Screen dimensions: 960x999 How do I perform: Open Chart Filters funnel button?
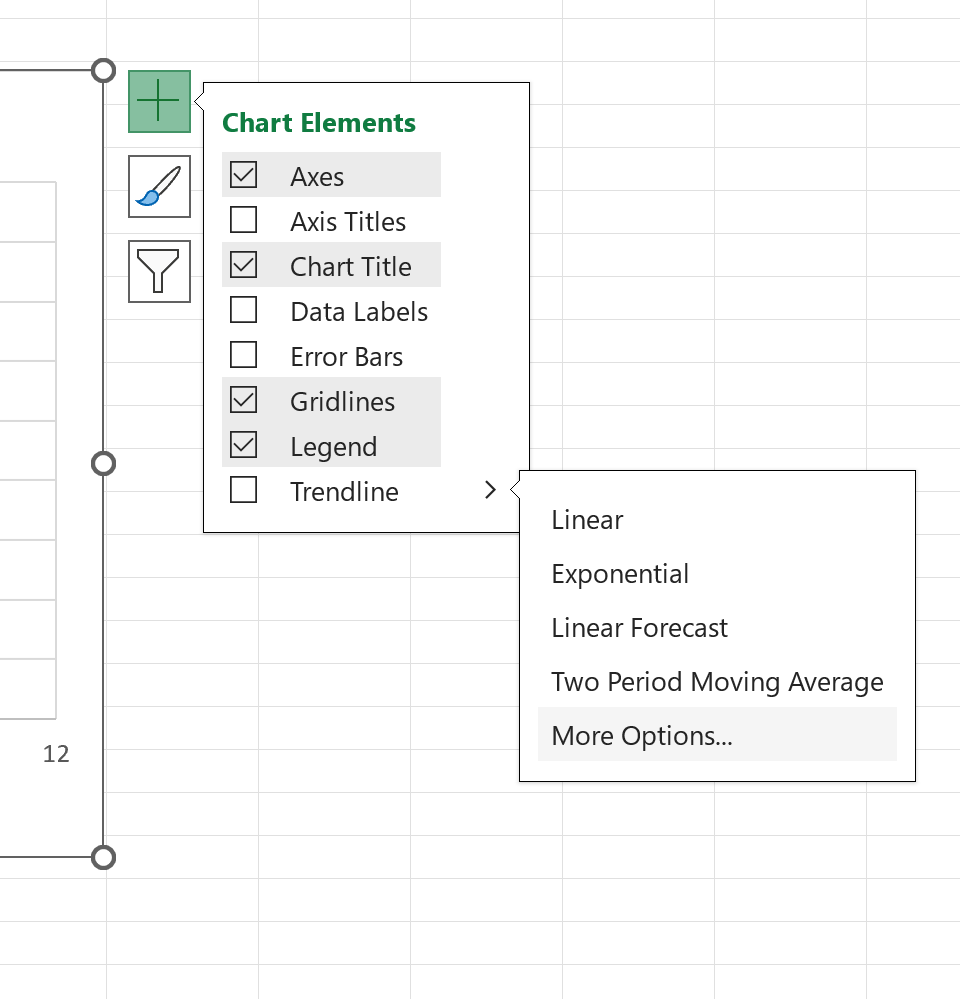[159, 271]
